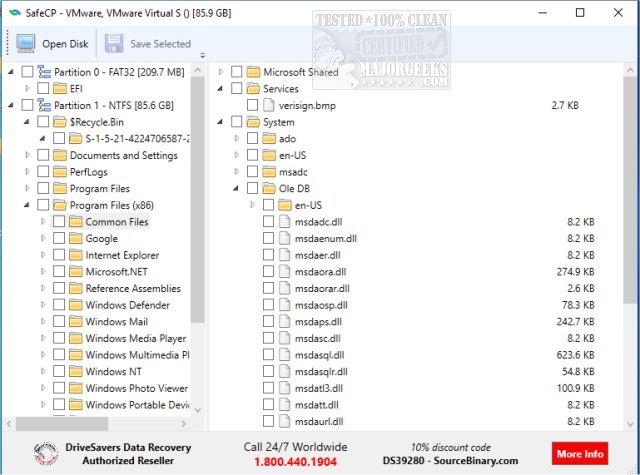Click the verisign.bmp file icon

click(269, 105)
